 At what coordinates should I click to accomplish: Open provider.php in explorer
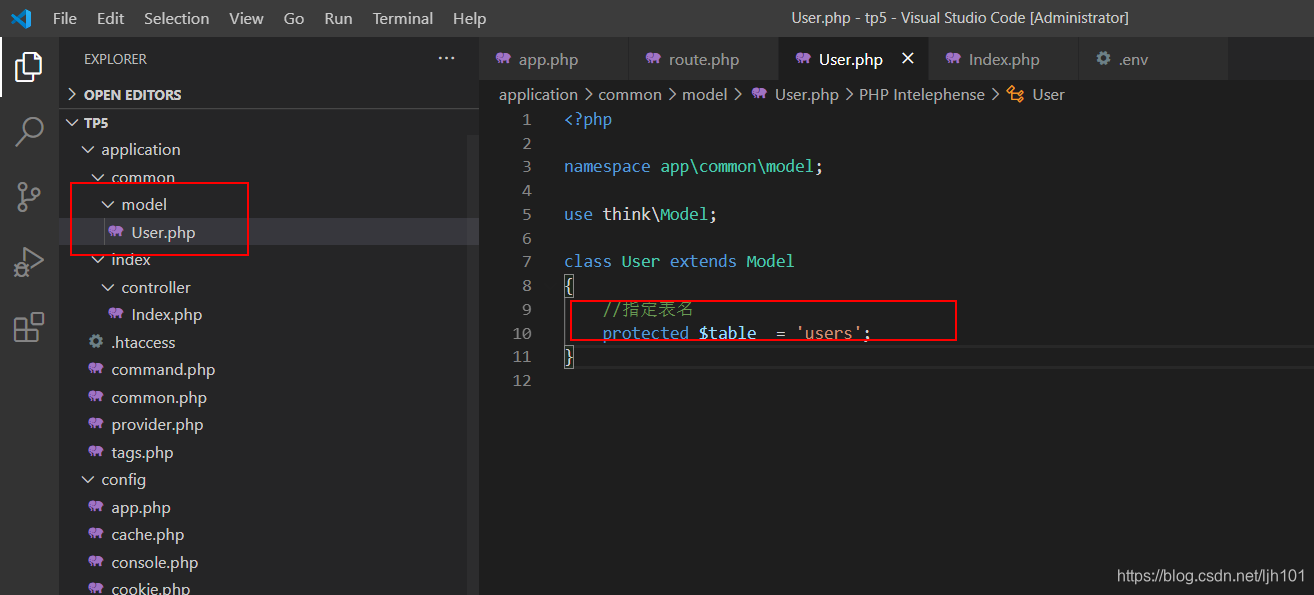[269, 424]
